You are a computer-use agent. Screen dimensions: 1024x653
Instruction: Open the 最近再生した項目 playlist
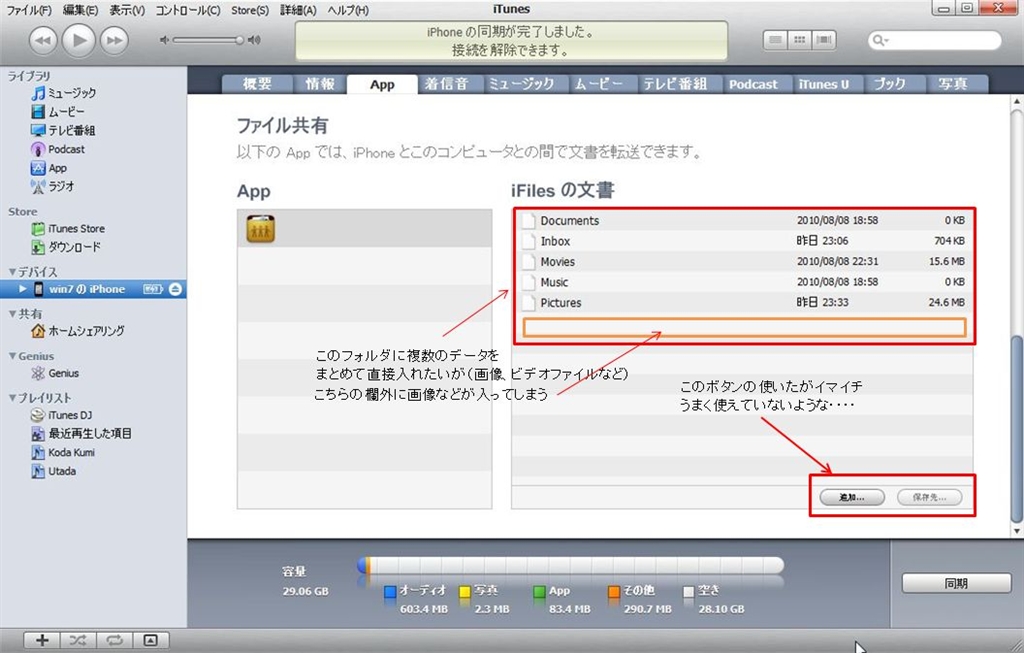(x=81, y=434)
